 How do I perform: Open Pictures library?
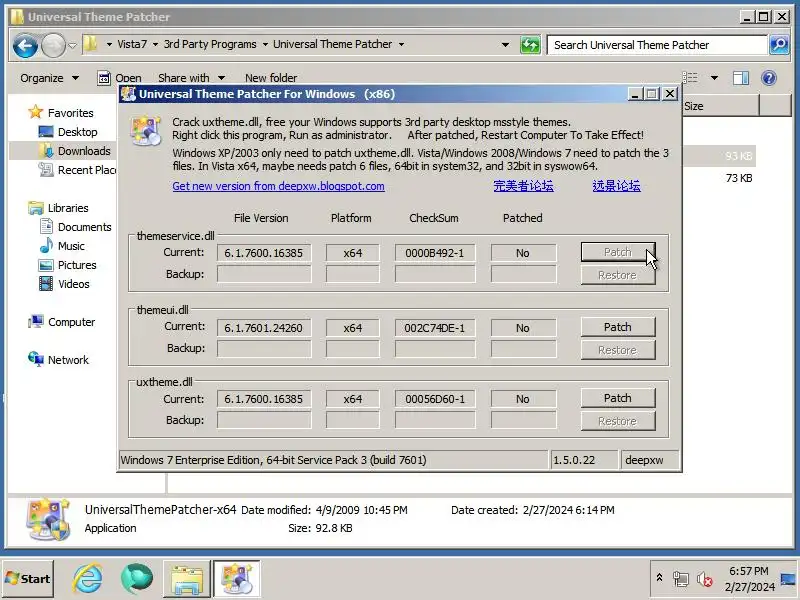[x=67, y=265]
